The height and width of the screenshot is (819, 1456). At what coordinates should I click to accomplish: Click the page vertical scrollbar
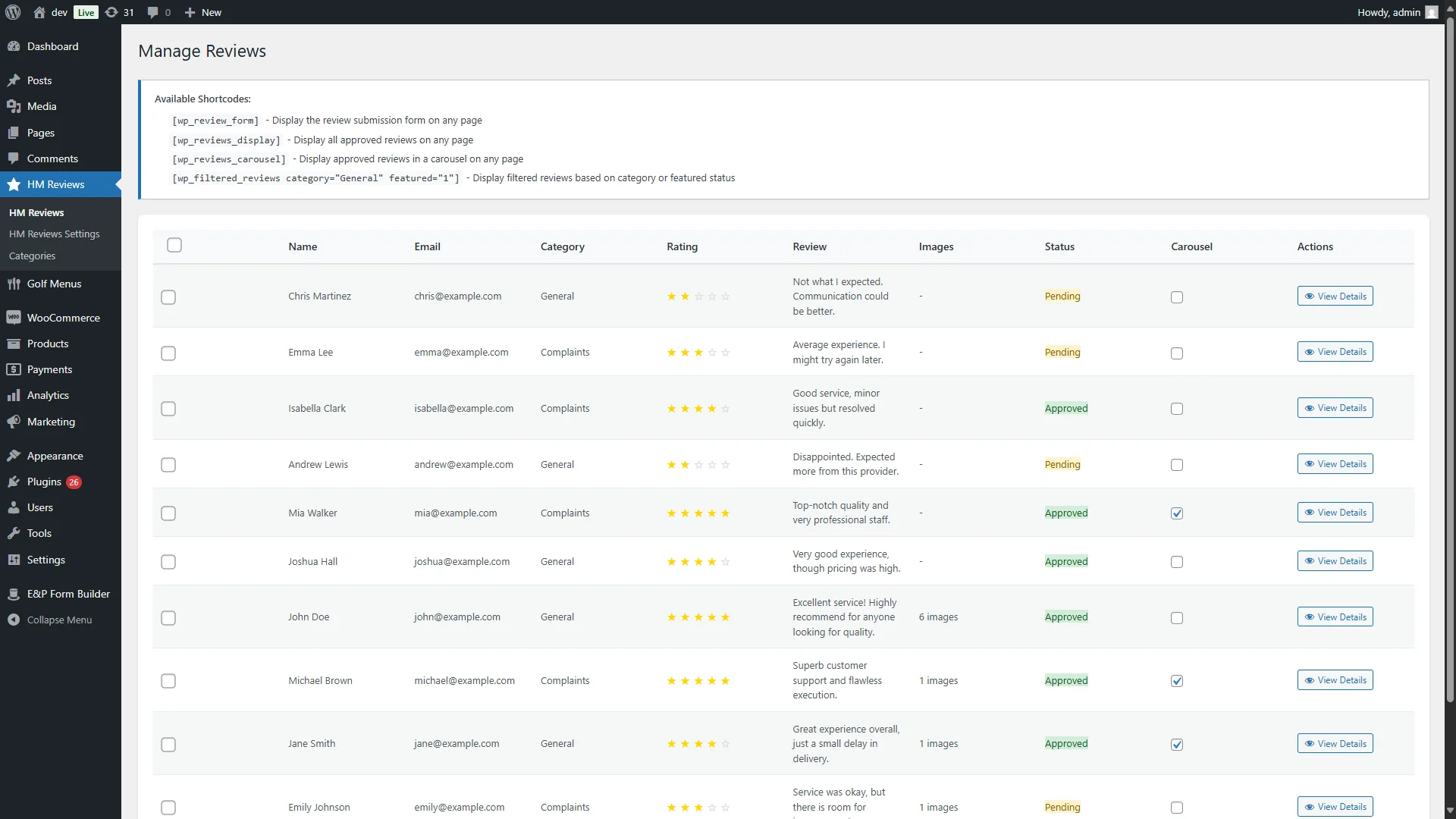click(x=1449, y=364)
